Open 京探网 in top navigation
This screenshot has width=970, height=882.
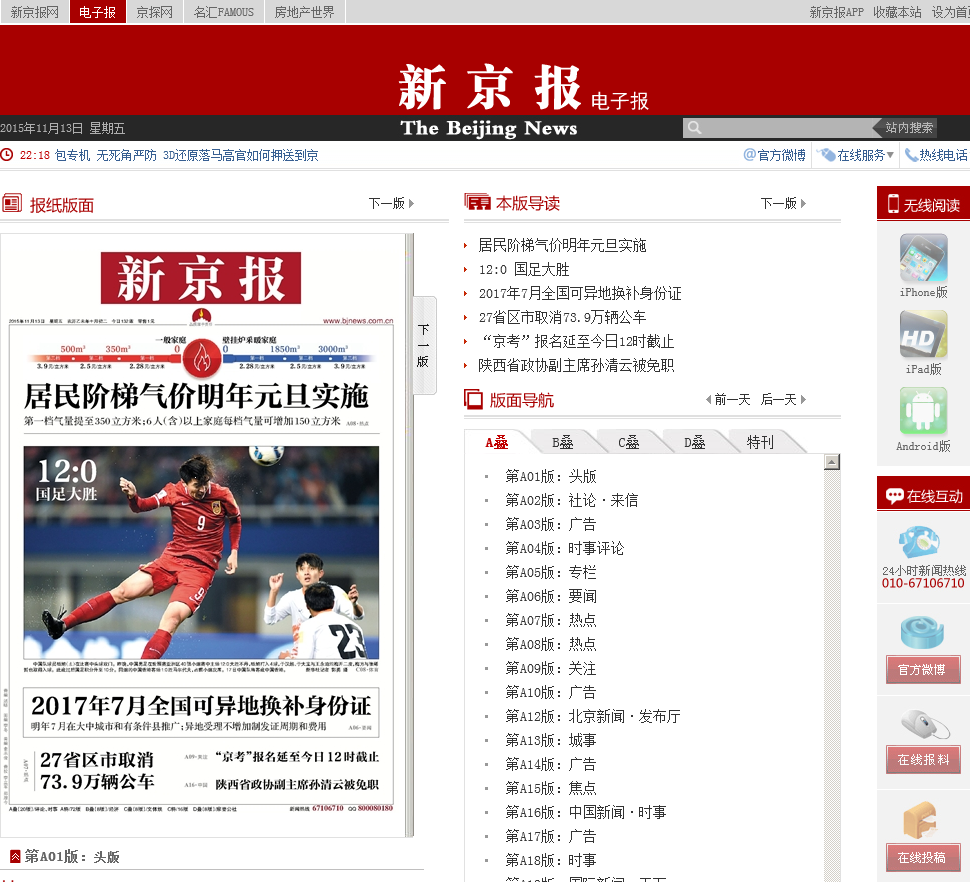(x=155, y=12)
